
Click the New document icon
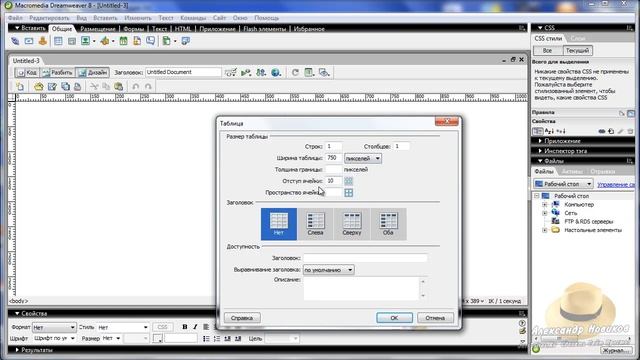[20, 87]
